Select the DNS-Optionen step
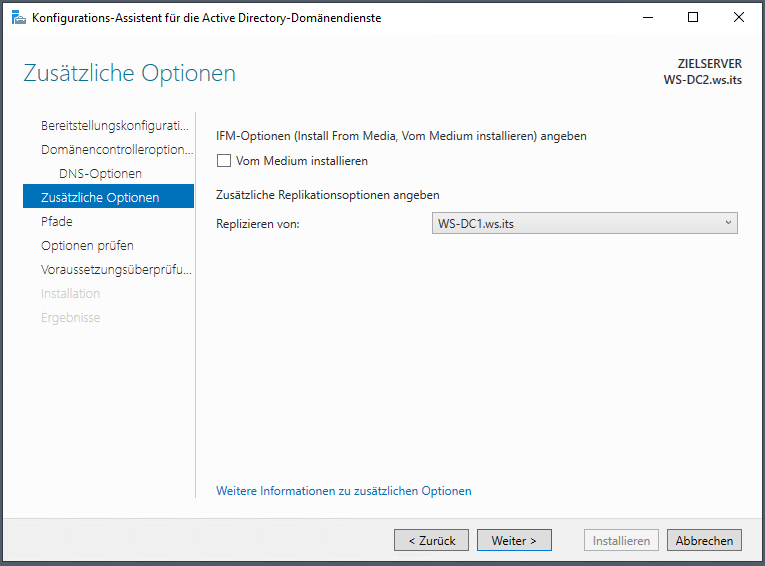This screenshot has width=765, height=566. click(x=100, y=173)
